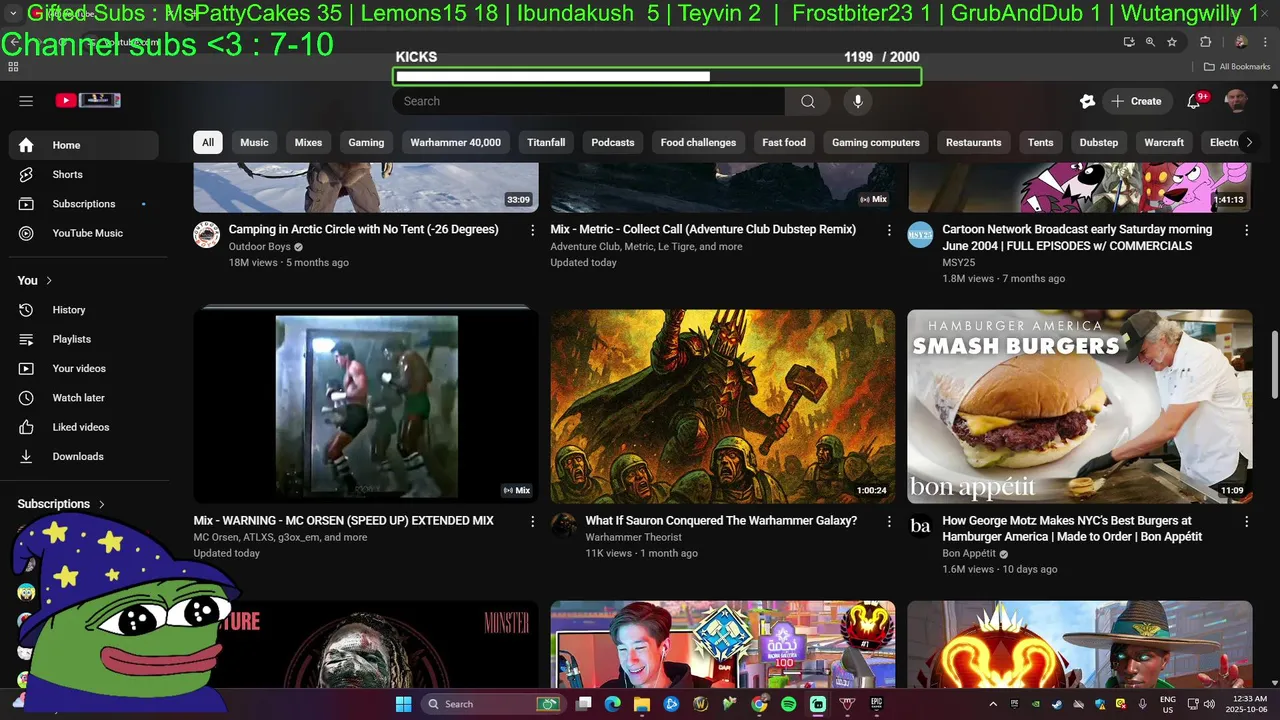Image resolution: width=1280 pixels, height=720 pixels.
Task: Select the Gaming filter chip
Action: point(366,142)
